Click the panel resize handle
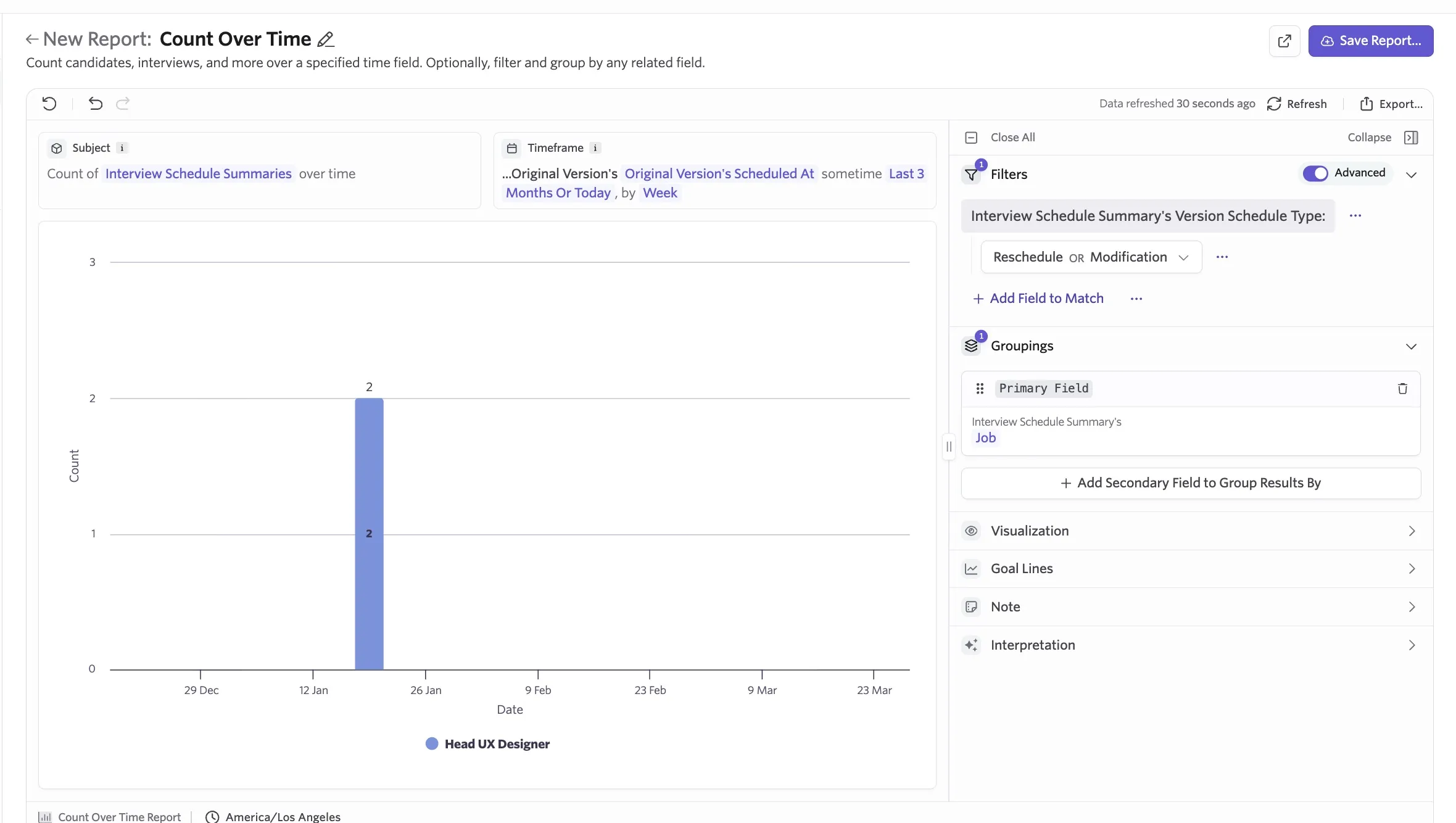 pos(949,447)
